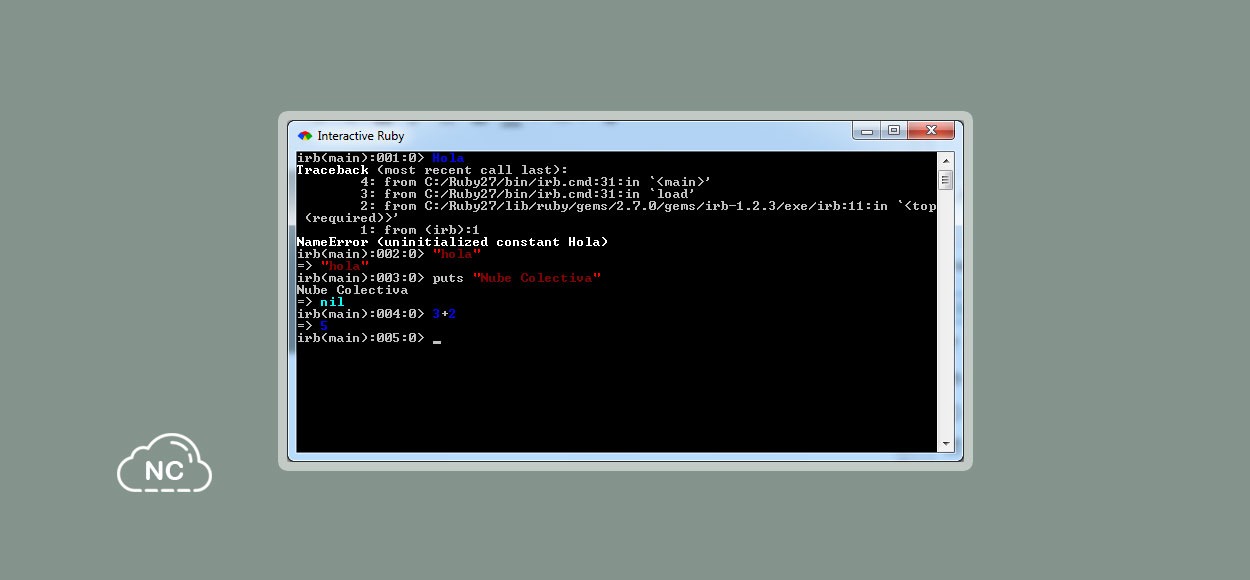
Task: Click the Nube Colectiva output line
Action: click(352, 290)
